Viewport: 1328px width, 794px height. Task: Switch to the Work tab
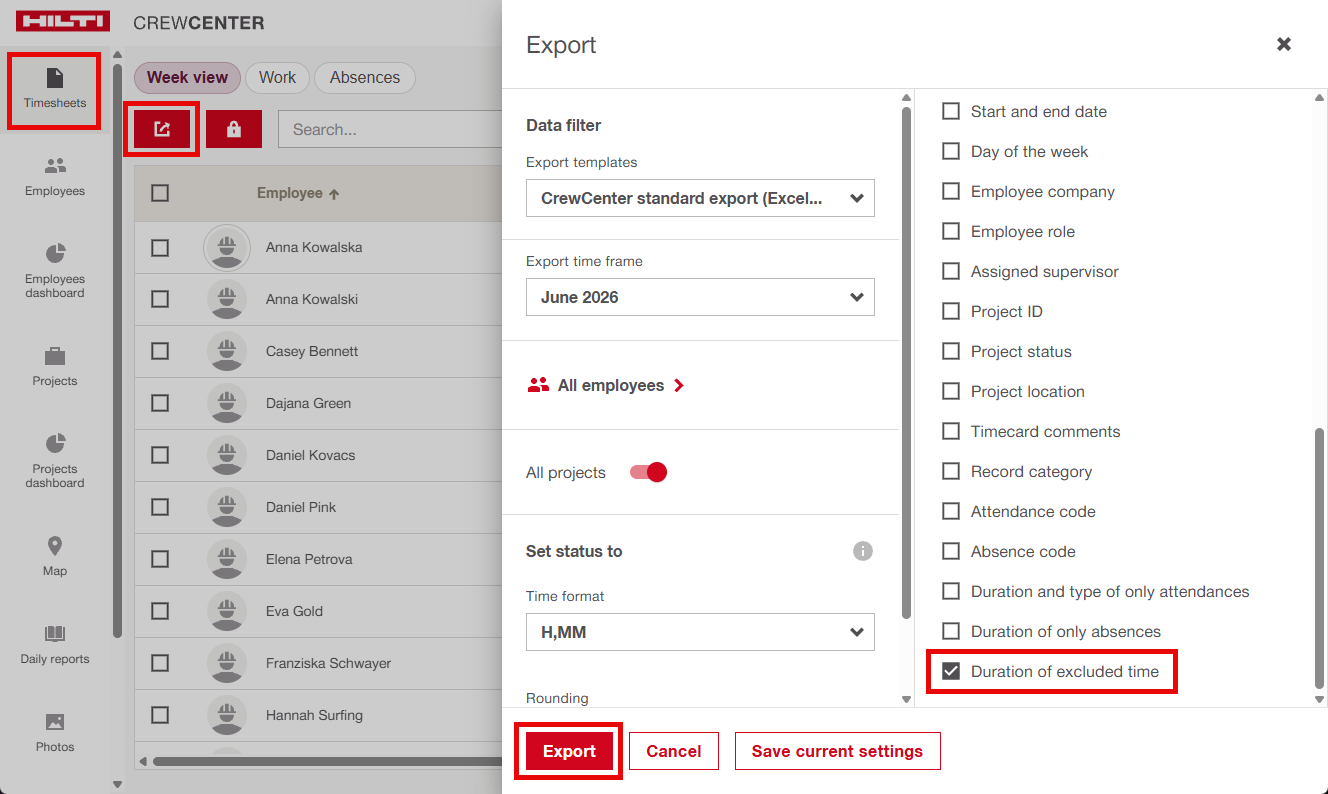coord(277,77)
